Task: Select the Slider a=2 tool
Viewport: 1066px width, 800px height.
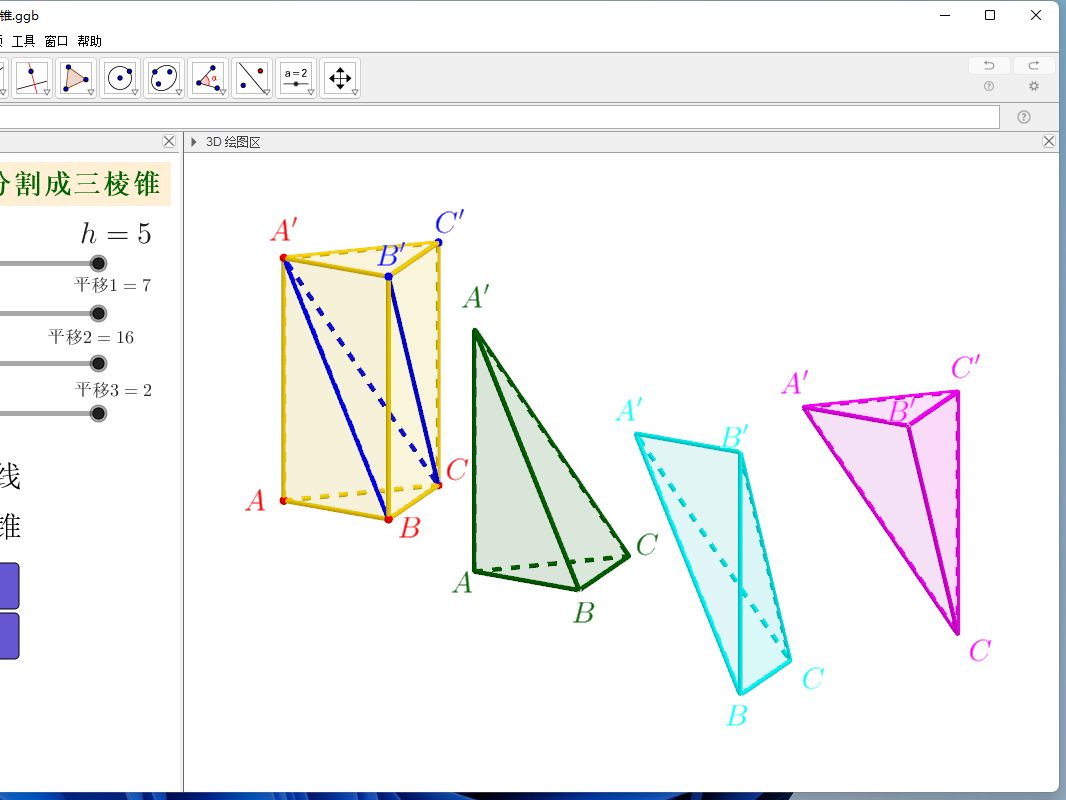Action: (x=296, y=78)
